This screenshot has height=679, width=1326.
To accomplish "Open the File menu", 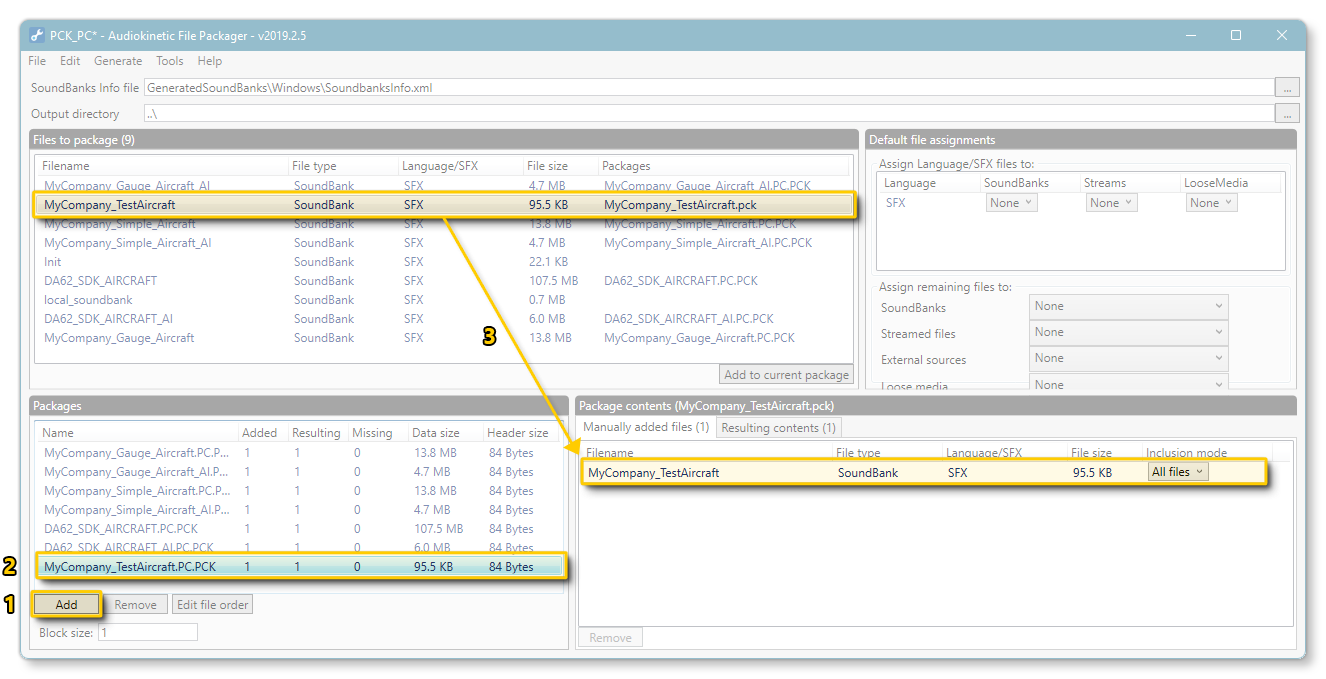I will [x=37, y=61].
